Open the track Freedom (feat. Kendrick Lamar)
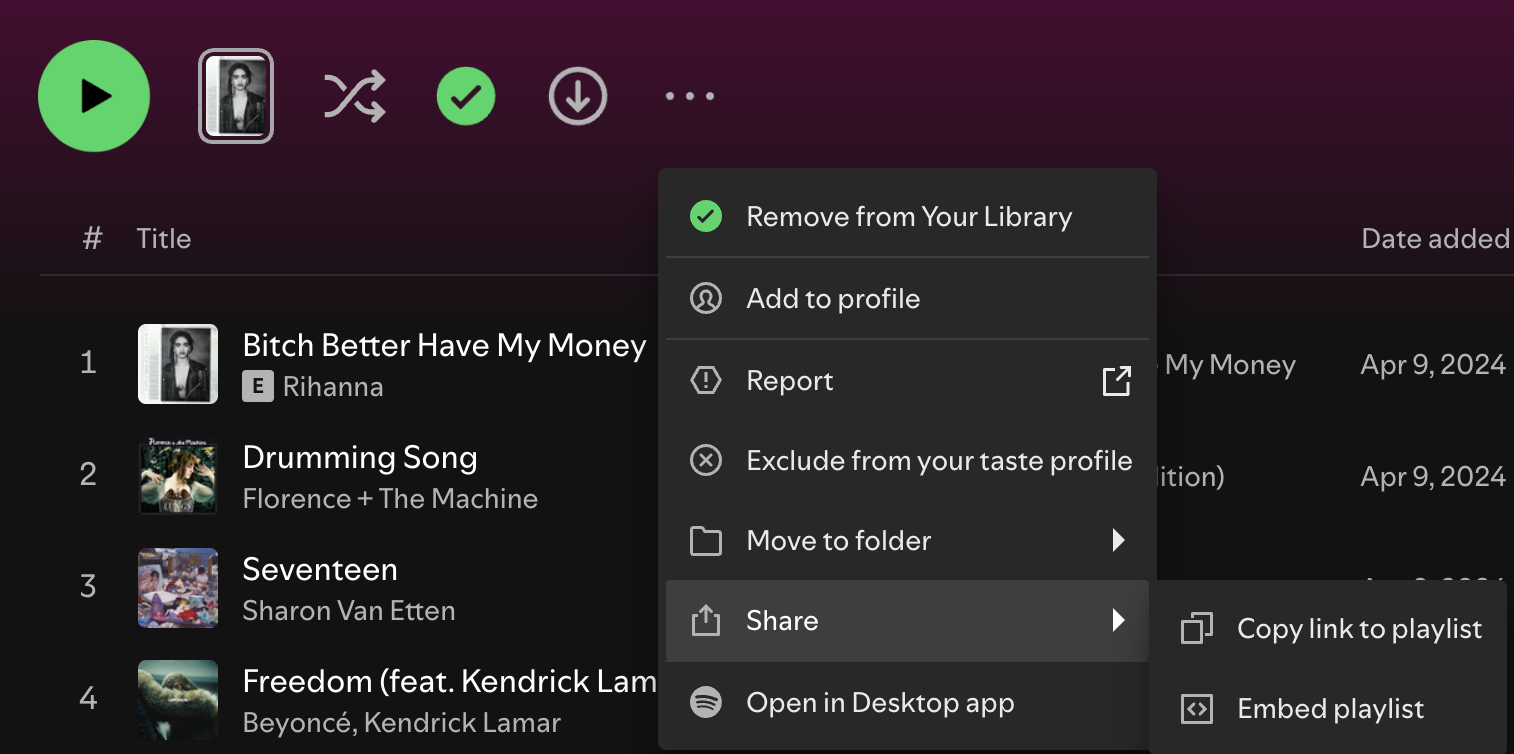Screen dimensions: 1514x754 pos(450,681)
